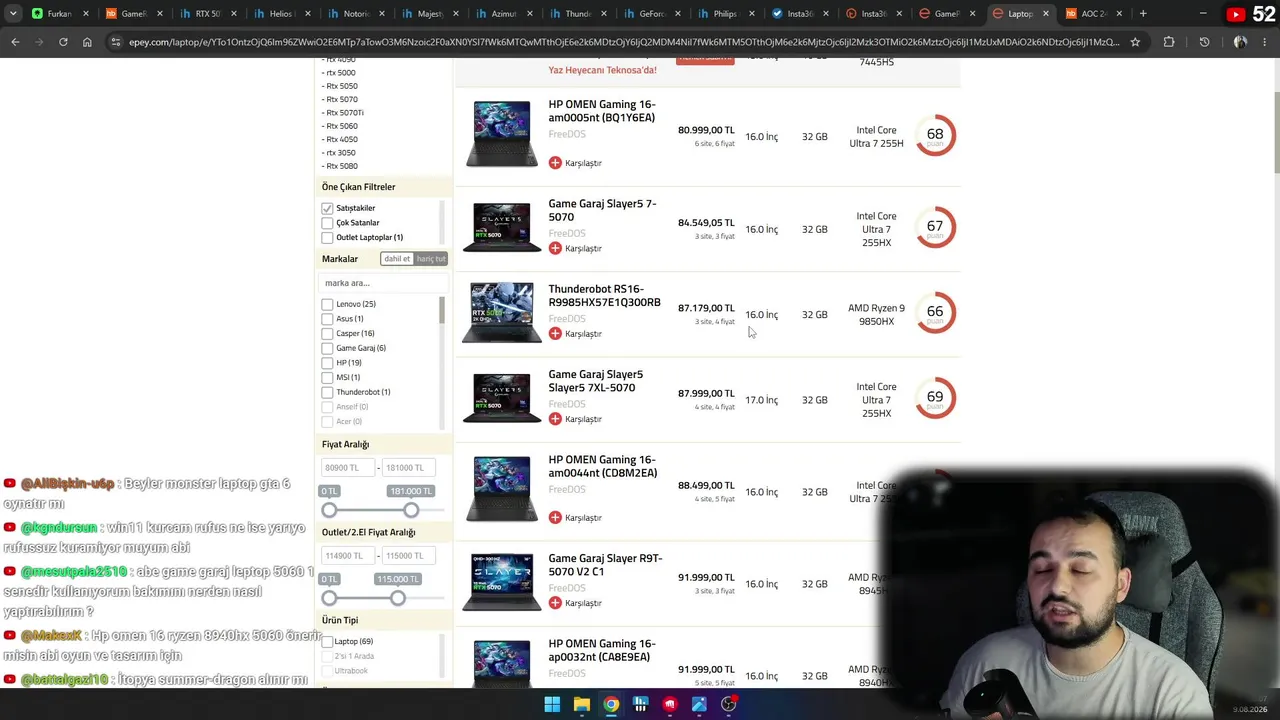Open the tab search dropdown arrow
The height and width of the screenshot is (720, 1280).
(12, 14)
